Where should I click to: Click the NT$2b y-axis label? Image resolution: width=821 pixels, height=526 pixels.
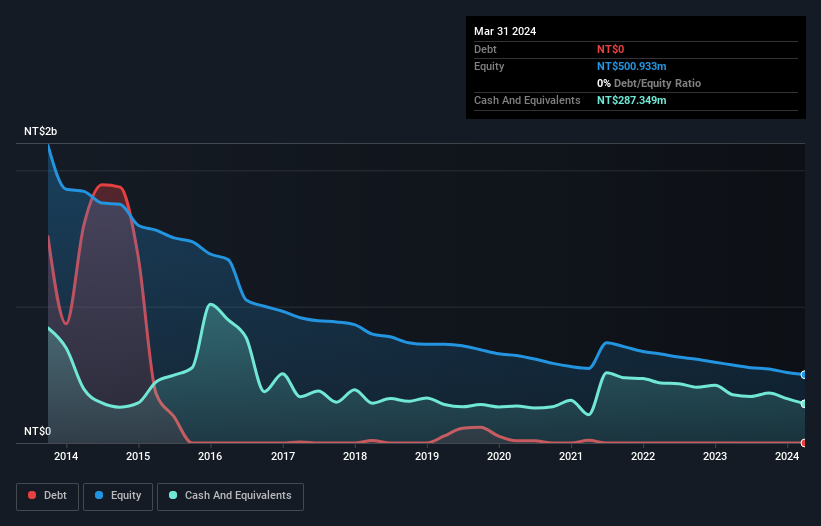40,131
